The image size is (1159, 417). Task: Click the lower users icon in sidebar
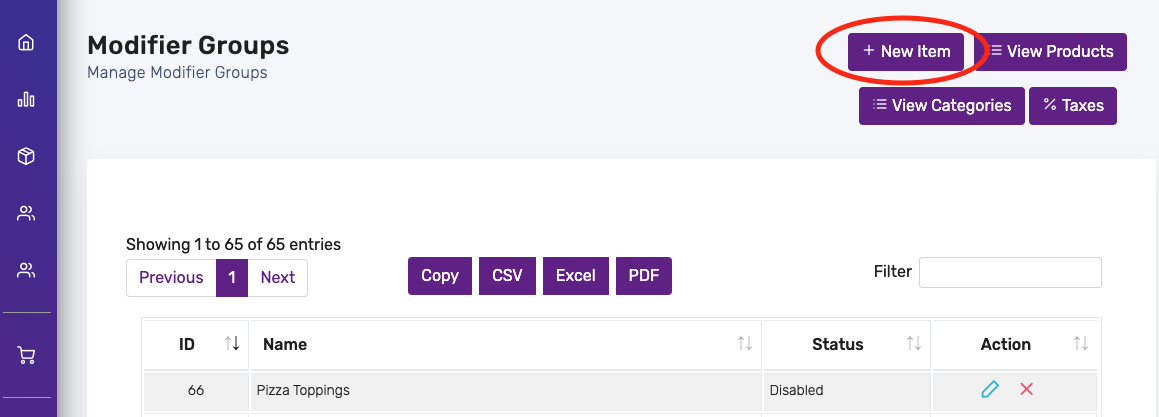(26, 271)
